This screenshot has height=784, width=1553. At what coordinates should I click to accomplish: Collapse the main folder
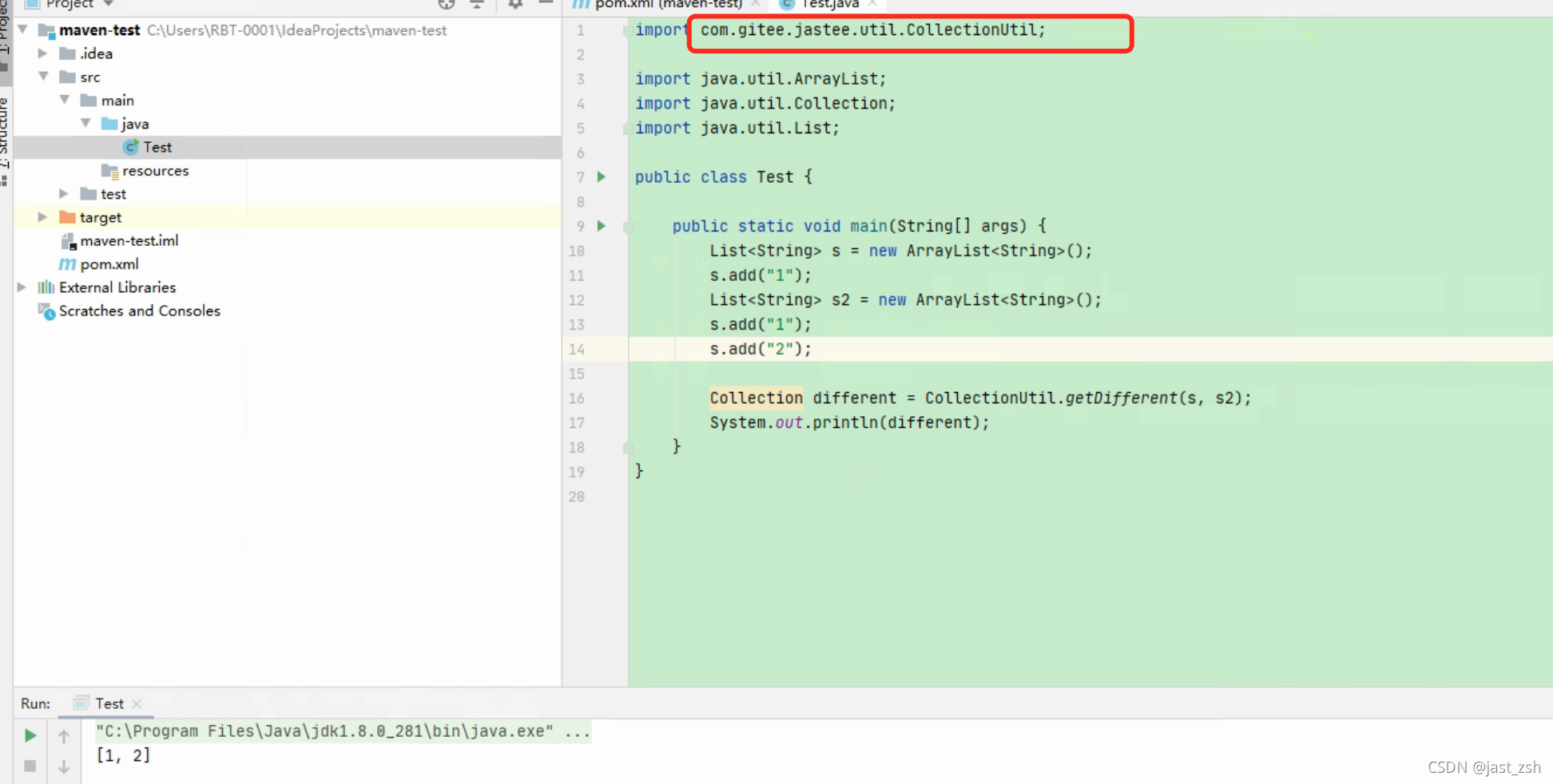(65, 100)
